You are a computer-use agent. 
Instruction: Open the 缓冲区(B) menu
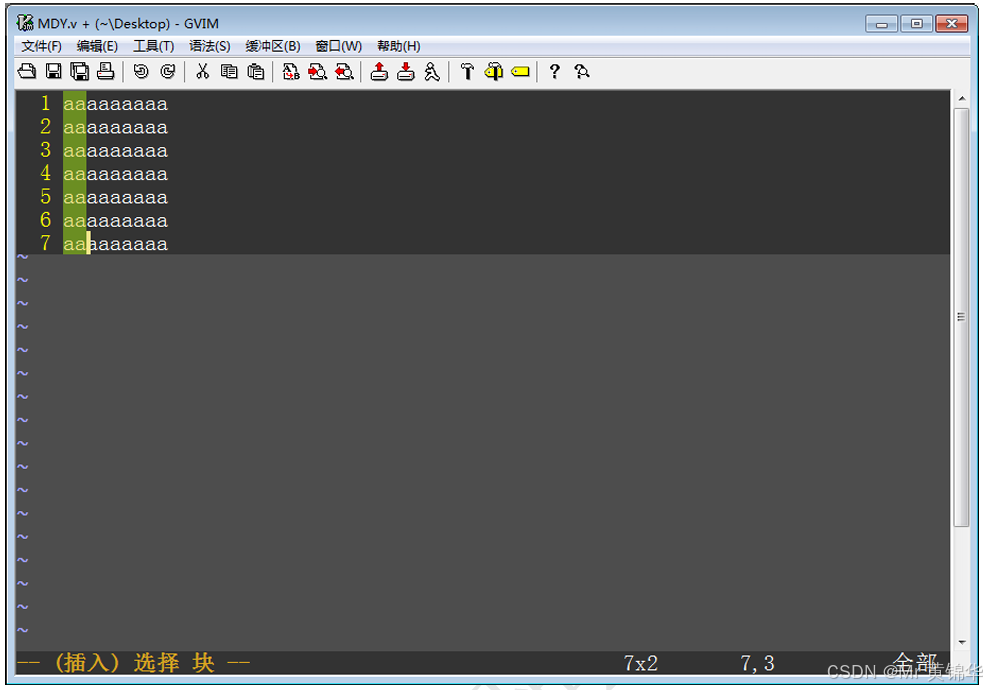273,46
